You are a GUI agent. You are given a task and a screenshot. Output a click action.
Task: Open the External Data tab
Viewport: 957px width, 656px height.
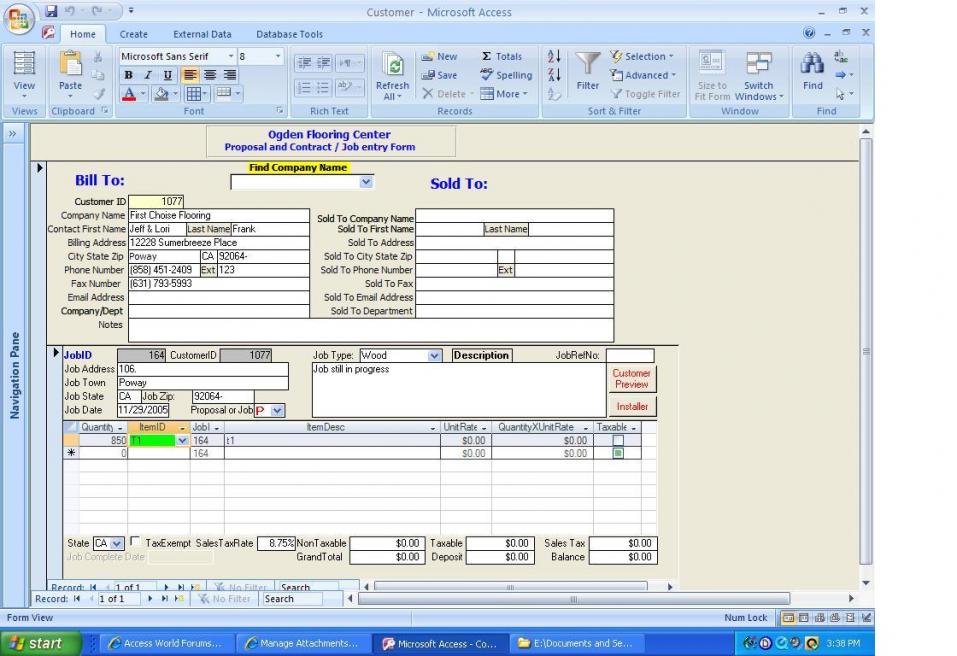pyautogui.click(x=202, y=34)
